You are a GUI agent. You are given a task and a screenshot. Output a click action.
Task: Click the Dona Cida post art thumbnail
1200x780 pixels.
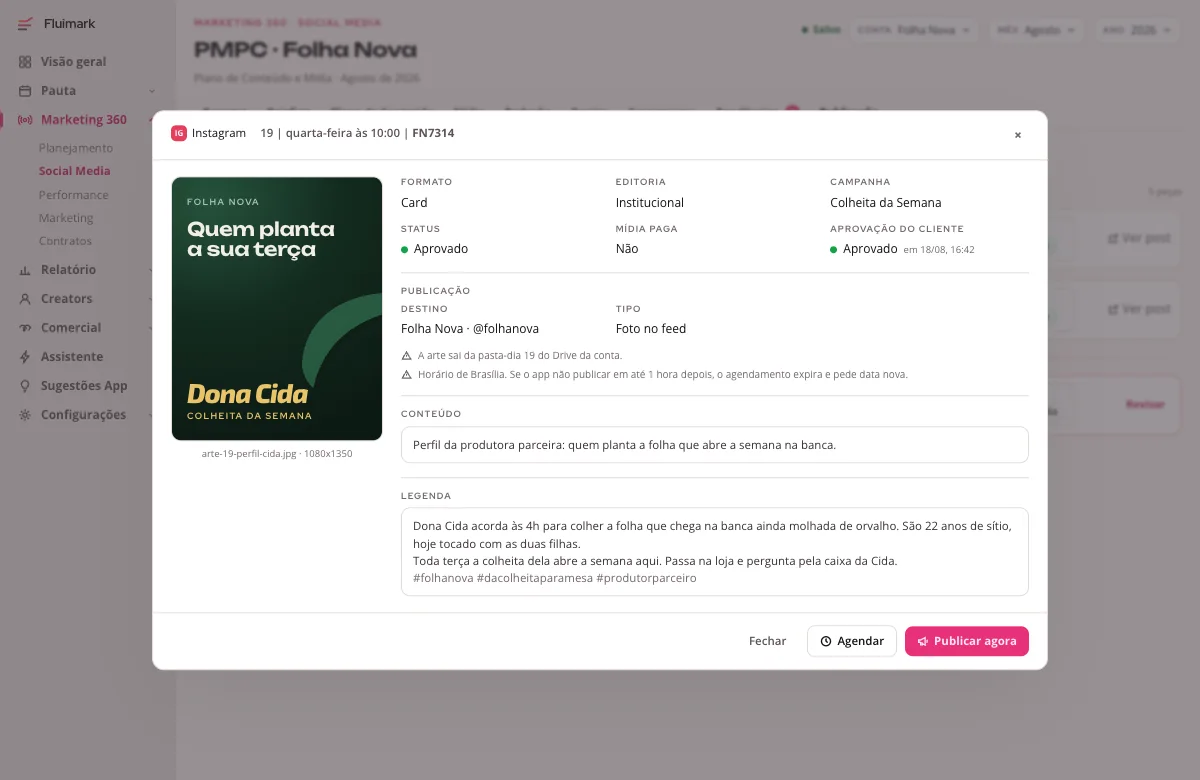(x=277, y=308)
